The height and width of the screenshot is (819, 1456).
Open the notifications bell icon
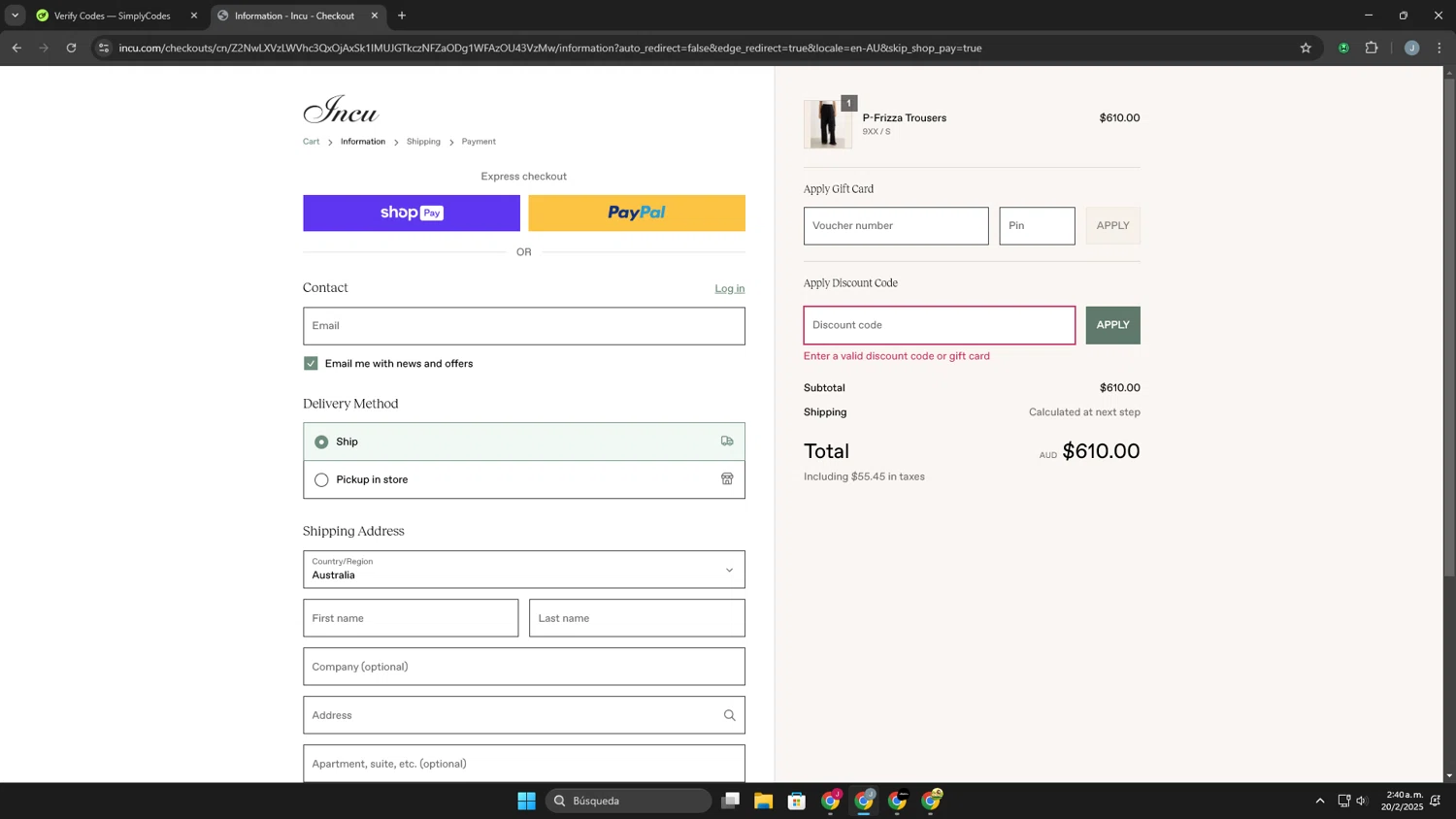(x=1436, y=801)
